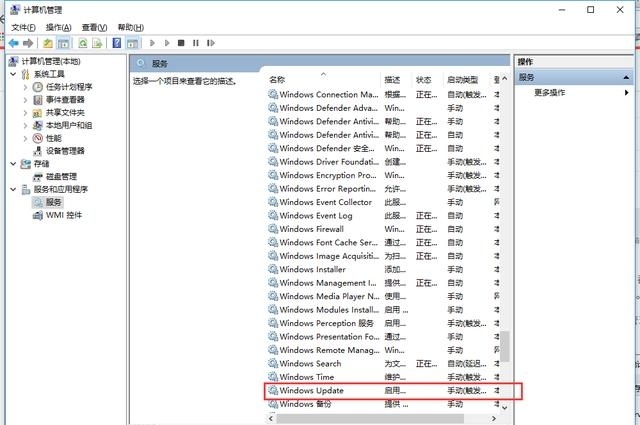This screenshot has width=640, height=425.
Task: Click the horizontal scrollbar thumb in the services list
Action: (x=370, y=418)
